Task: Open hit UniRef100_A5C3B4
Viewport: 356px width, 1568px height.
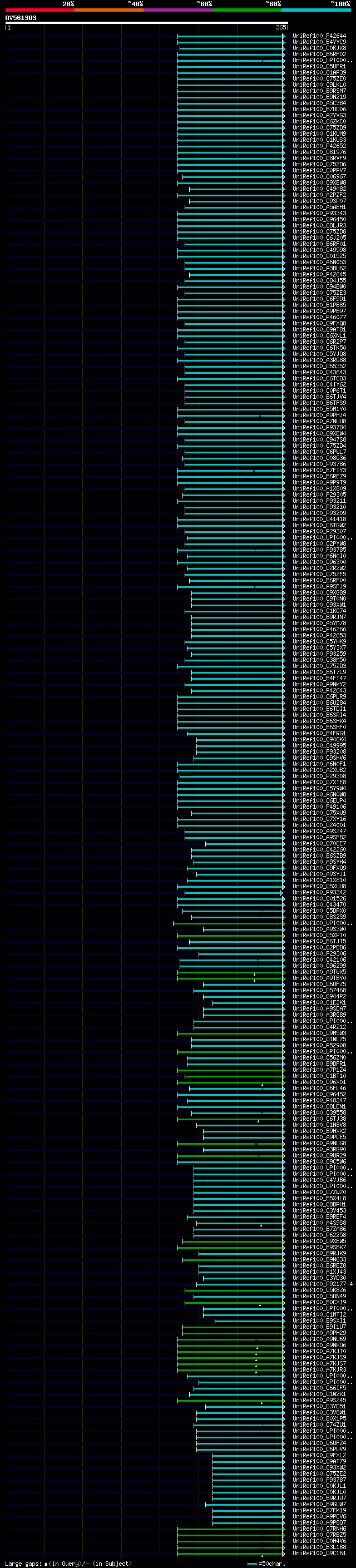Action: (x=319, y=103)
